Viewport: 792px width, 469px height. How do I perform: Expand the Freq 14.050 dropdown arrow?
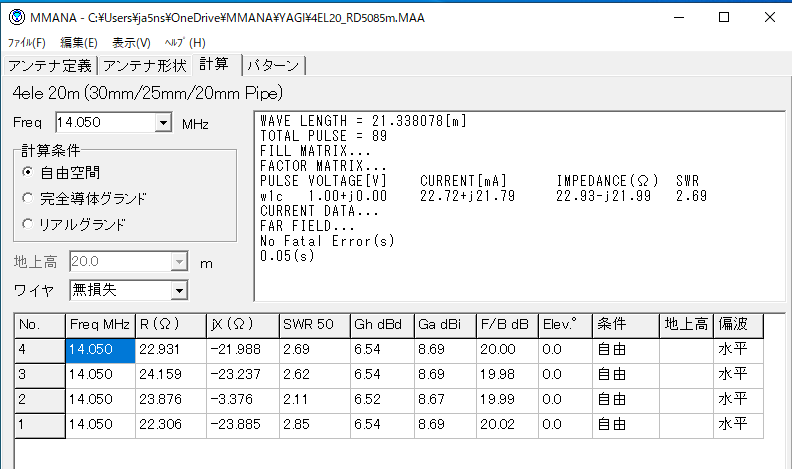pos(164,123)
